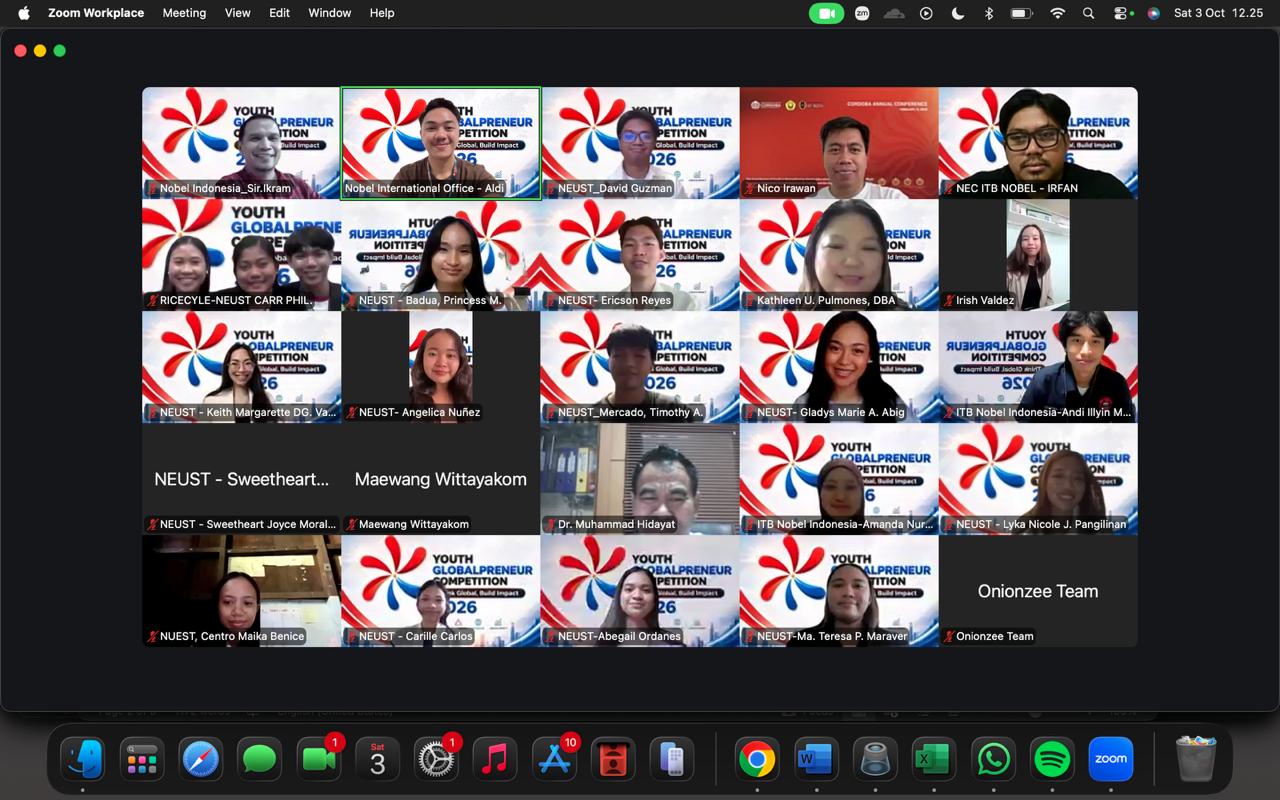Open Launchpad in the Dock
The height and width of the screenshot is (800, 1280).
(x=141, y=759)
